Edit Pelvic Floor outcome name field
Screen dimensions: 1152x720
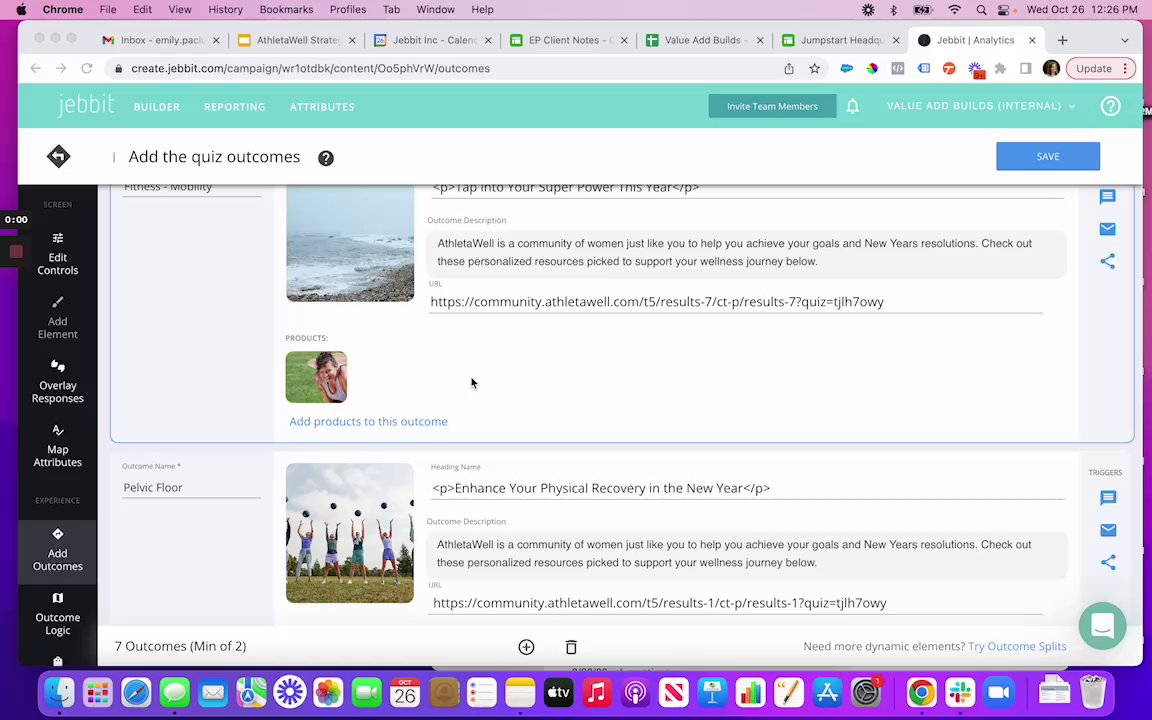click(191, 488)
